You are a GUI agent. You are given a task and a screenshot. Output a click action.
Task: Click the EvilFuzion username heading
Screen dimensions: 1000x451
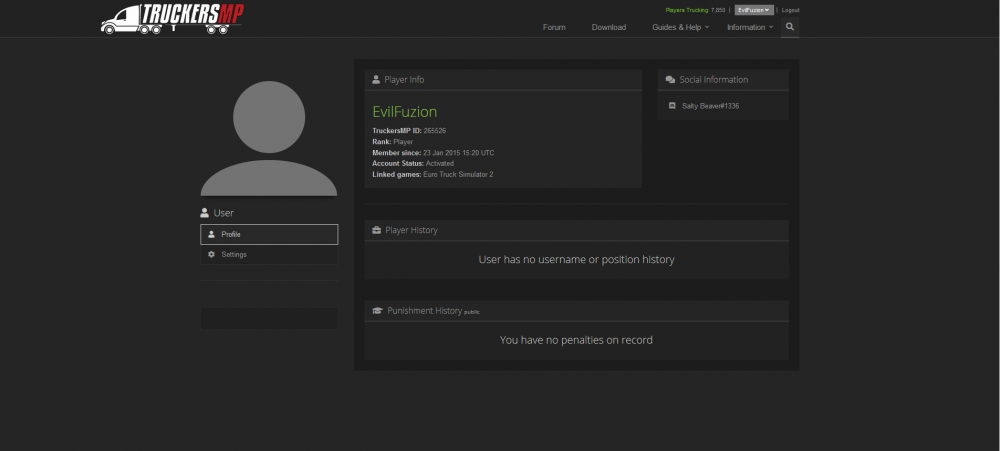click(x=404, y=112)
